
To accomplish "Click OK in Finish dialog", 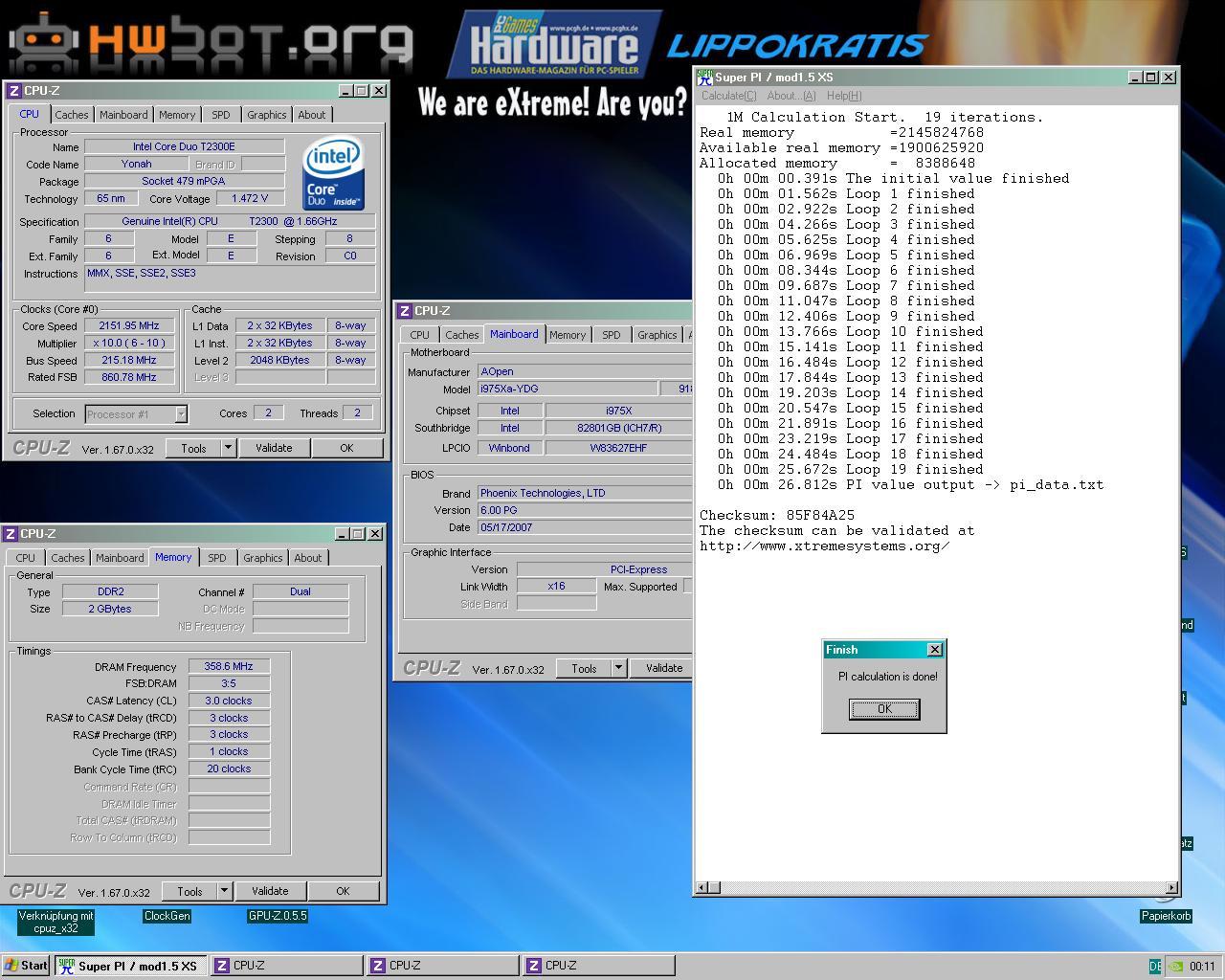I will click(884, 709).
